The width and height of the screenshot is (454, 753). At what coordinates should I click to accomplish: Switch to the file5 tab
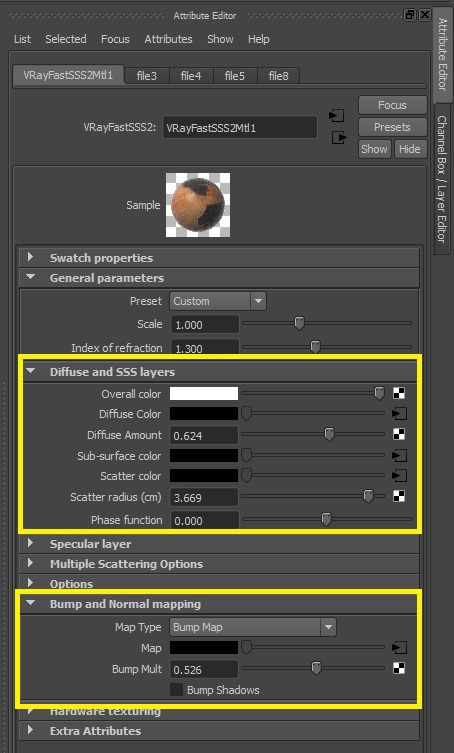click(234, 76)
